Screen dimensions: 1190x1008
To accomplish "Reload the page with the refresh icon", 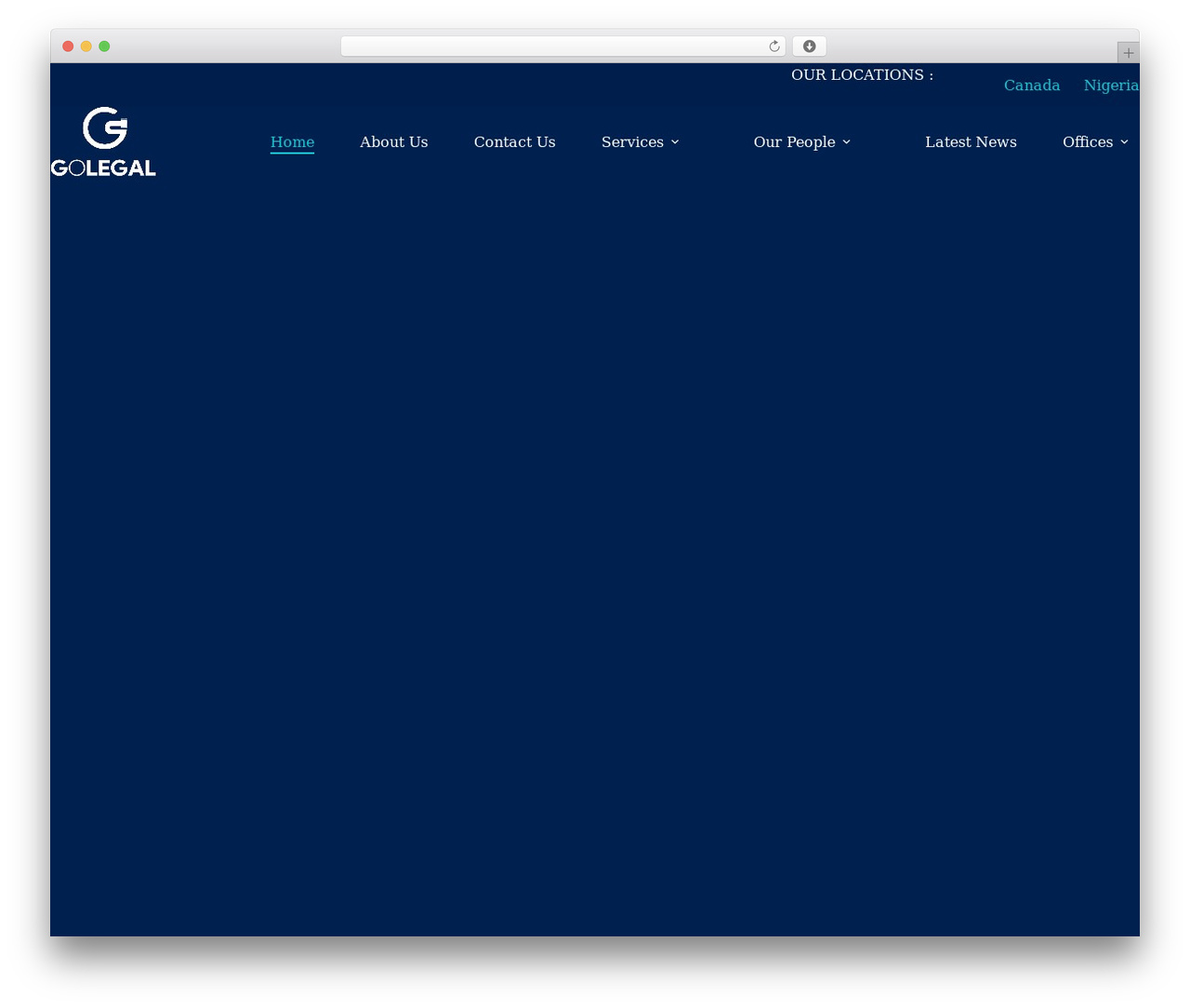I will (x=774, y=46).
